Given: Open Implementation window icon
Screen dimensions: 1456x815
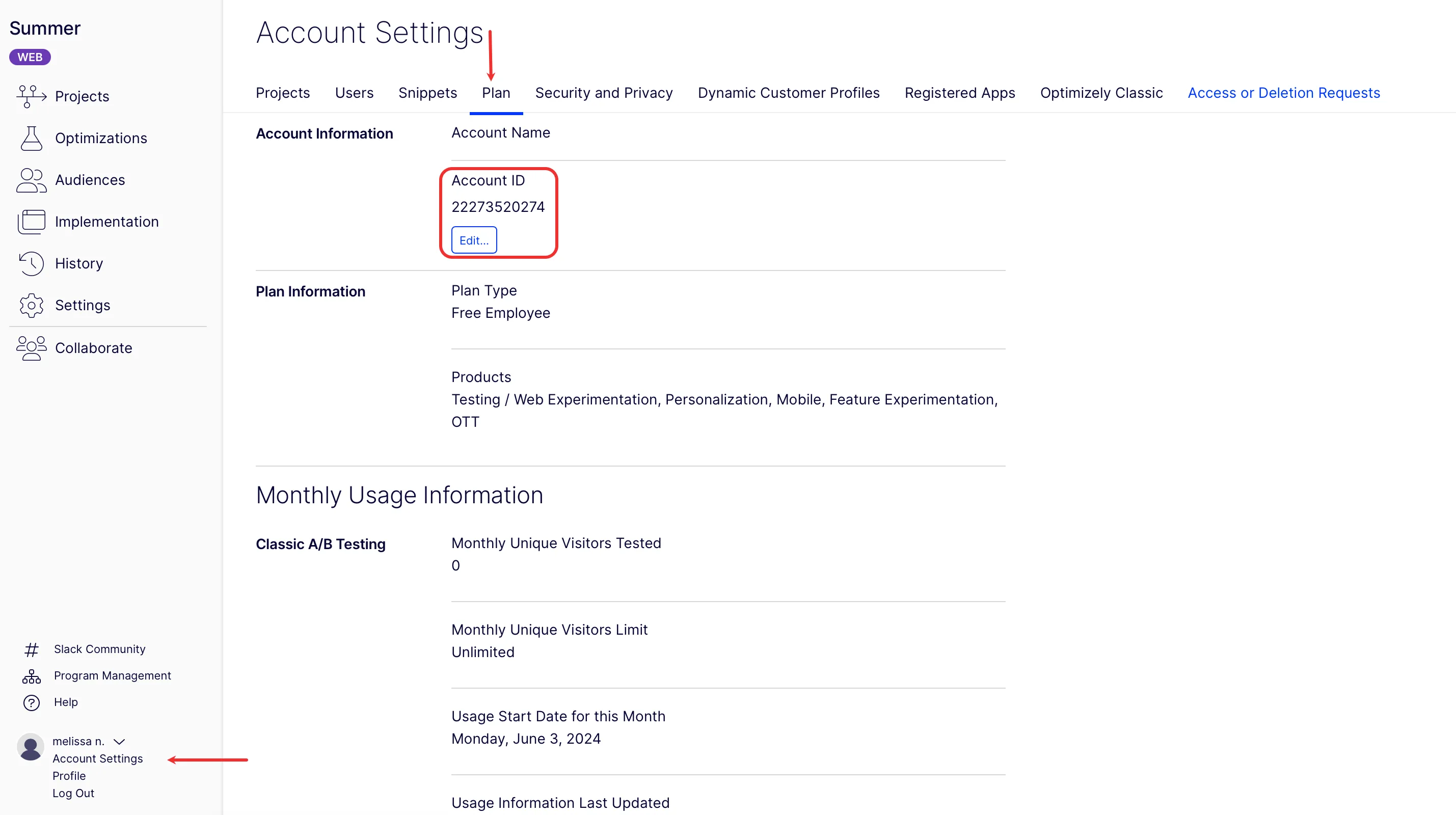Looking at the screenshot, I should (x=31, y=222).
